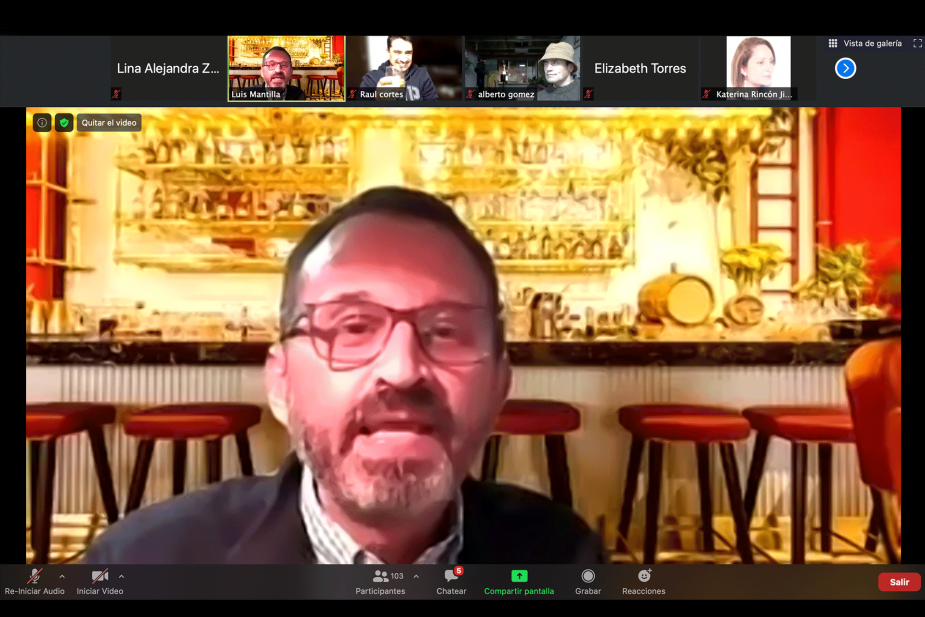
Task: Click Quitar el video button
Action: click(109, 123)
